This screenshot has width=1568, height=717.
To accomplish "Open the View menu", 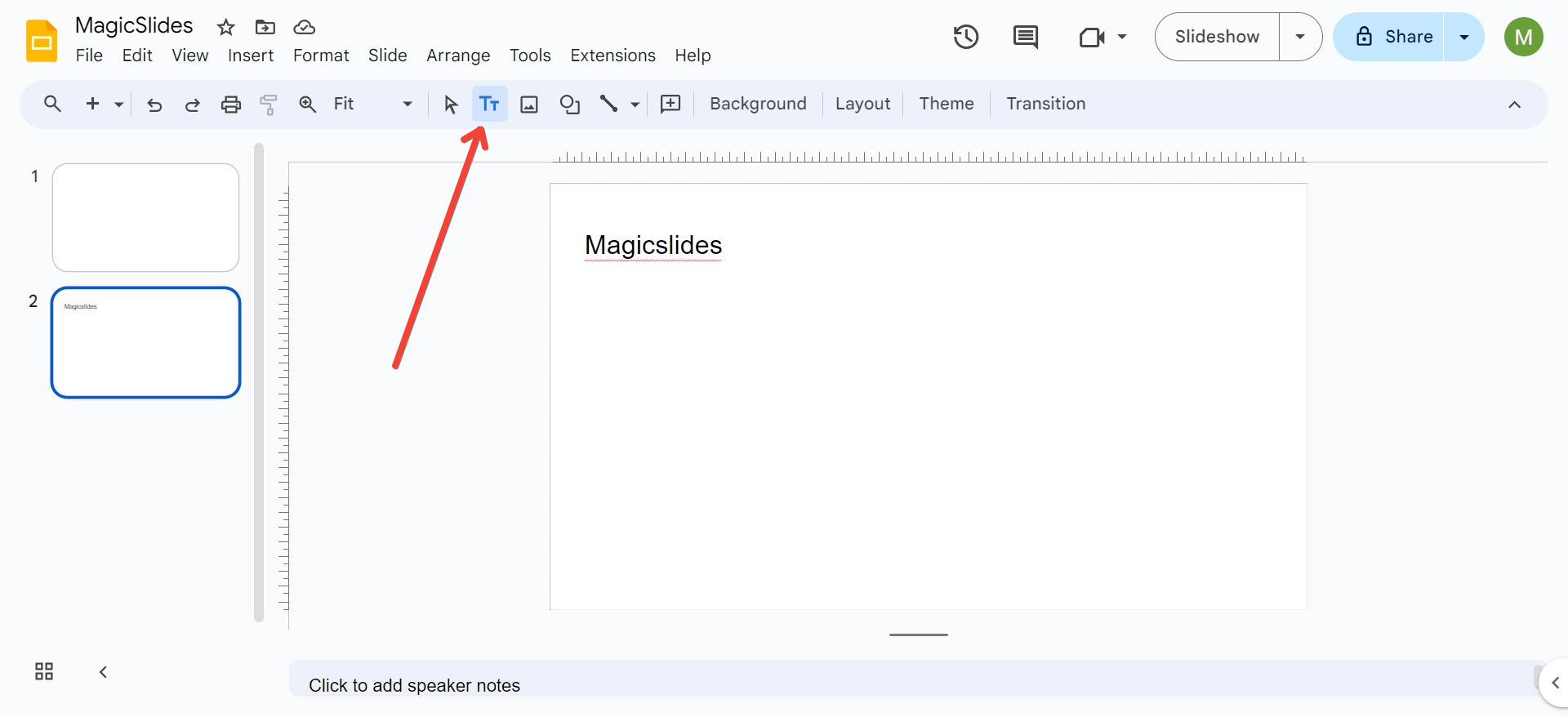I will 190,56.
